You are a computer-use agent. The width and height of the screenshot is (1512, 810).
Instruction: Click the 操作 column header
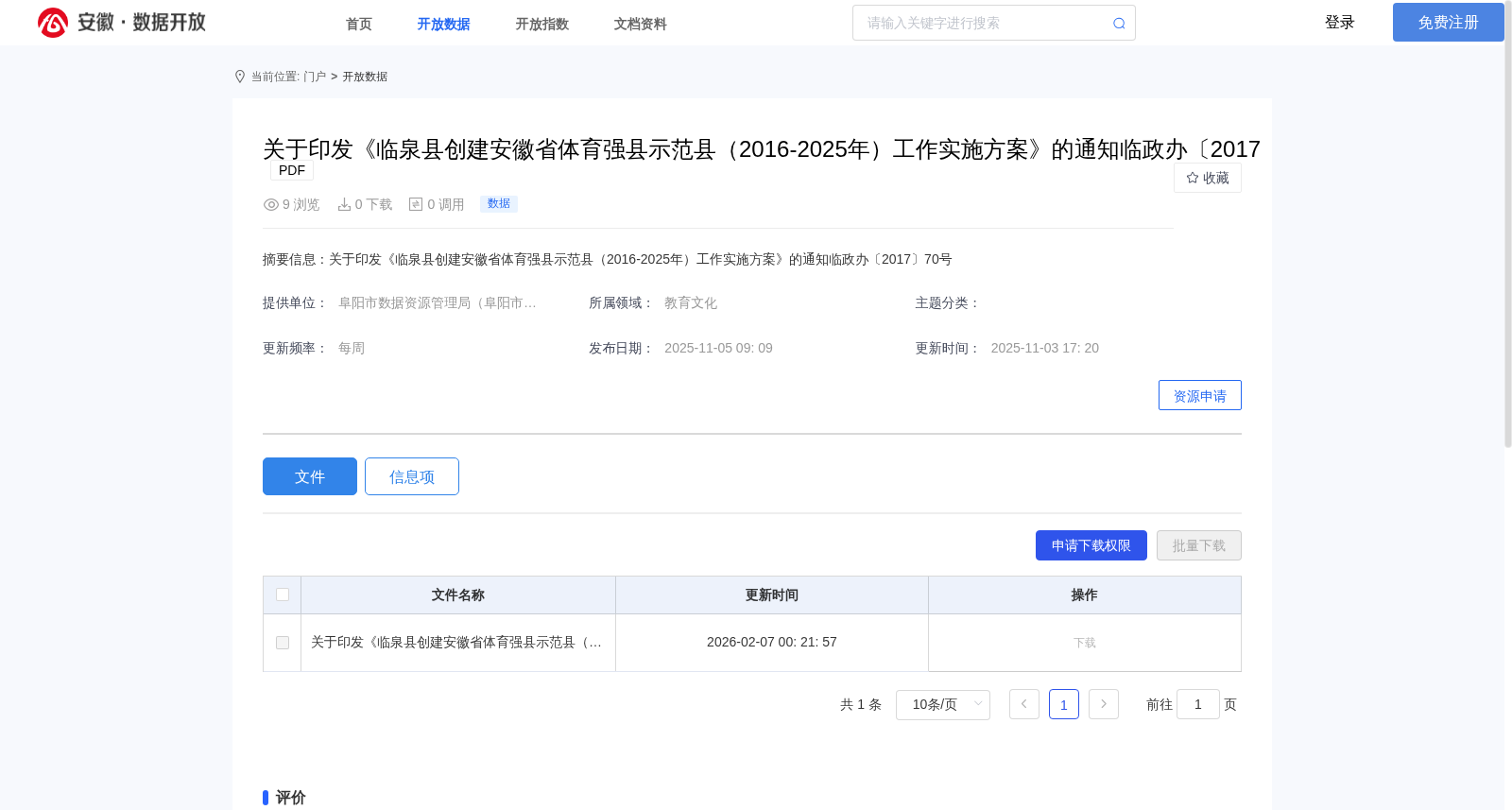click(x=1085, y=595)
